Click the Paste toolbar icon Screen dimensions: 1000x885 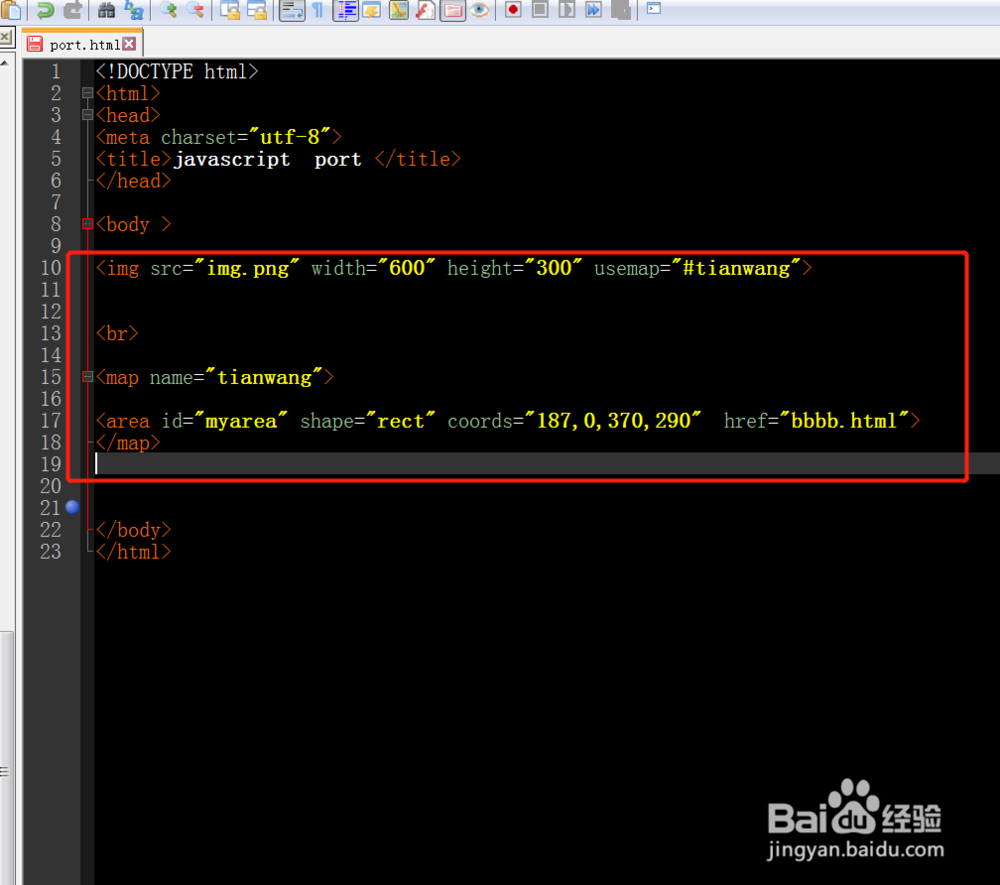[x=11, y=9]
